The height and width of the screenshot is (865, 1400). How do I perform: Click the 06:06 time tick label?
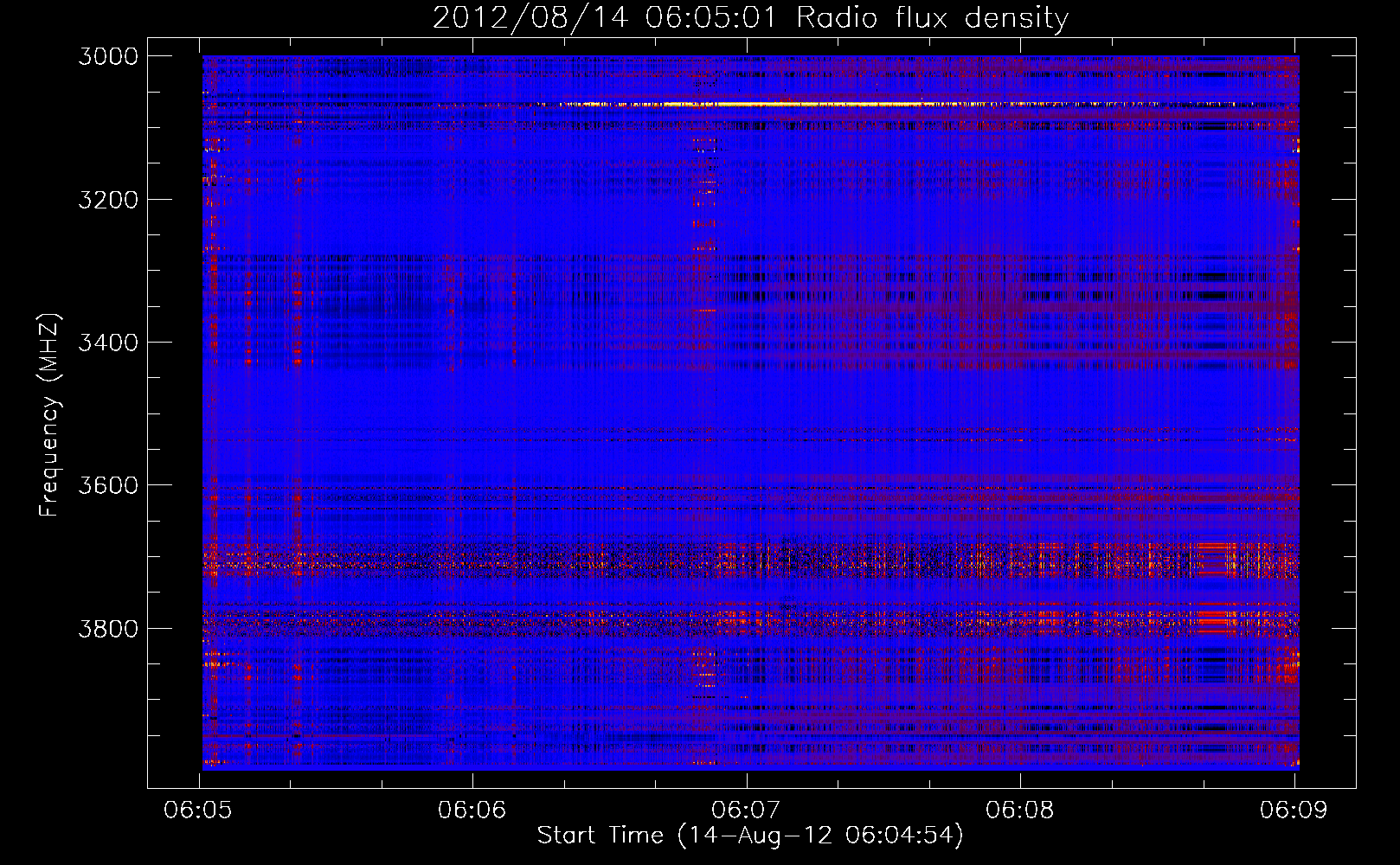point(472,811)
